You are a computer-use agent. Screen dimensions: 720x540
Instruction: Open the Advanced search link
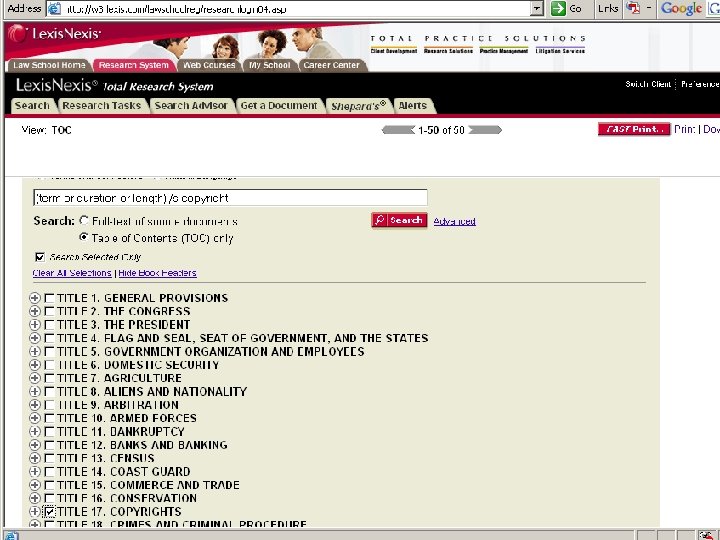pyautogui.click(x=455, y=221)
